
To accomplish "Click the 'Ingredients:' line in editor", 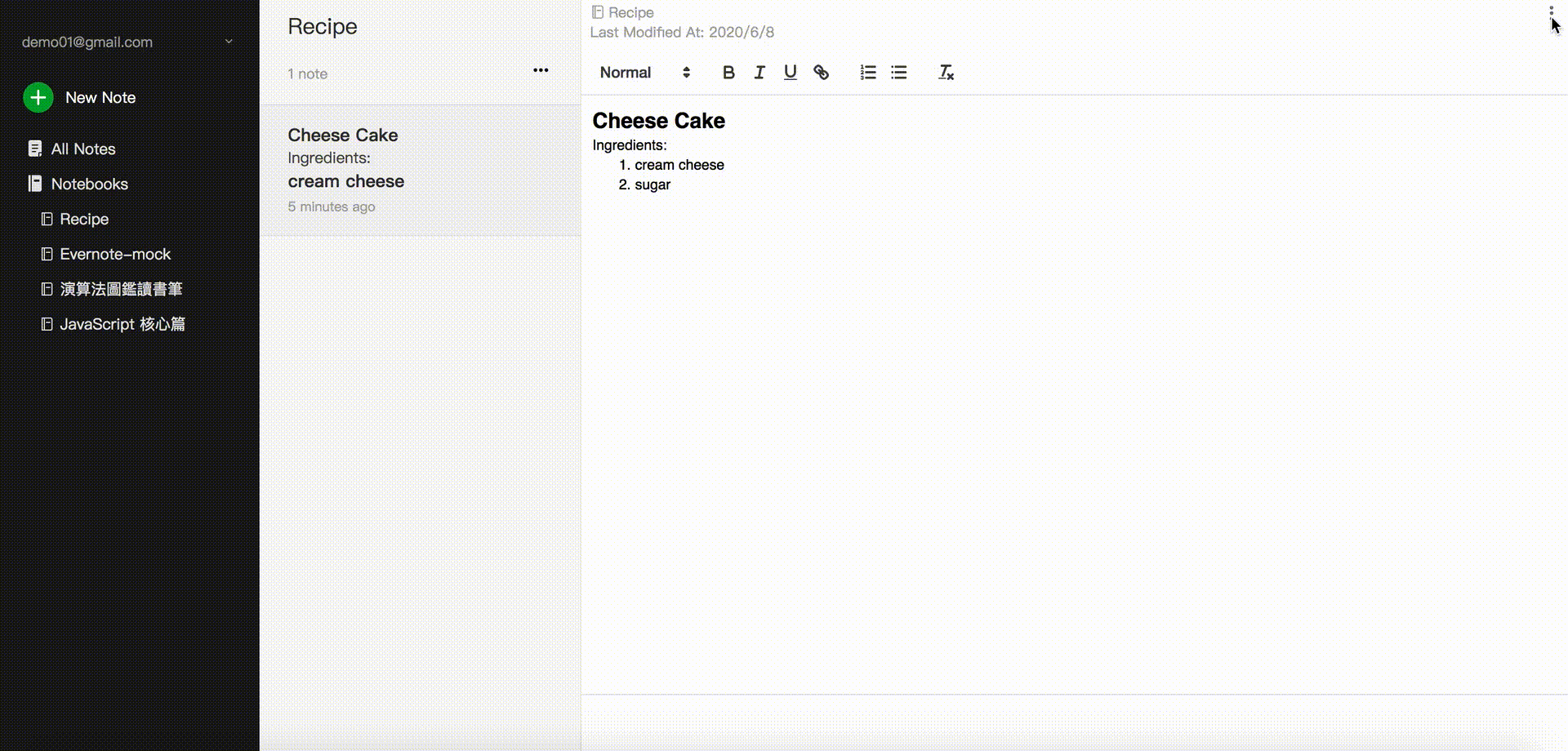I will pos(630,145).
